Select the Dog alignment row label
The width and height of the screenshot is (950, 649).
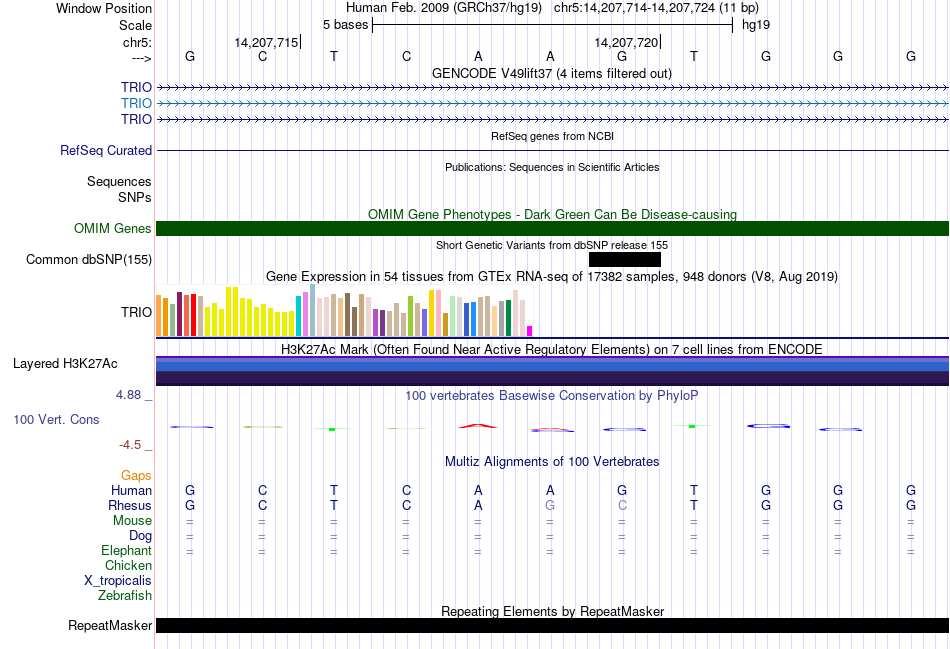[140, 536]
